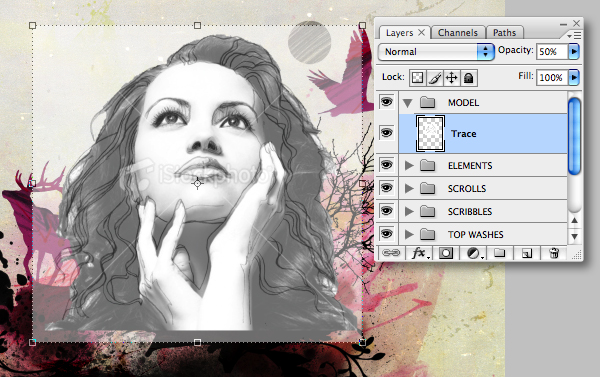
Task: Hide the ELEMENTS group eye icon
Action: click(387, 165)
